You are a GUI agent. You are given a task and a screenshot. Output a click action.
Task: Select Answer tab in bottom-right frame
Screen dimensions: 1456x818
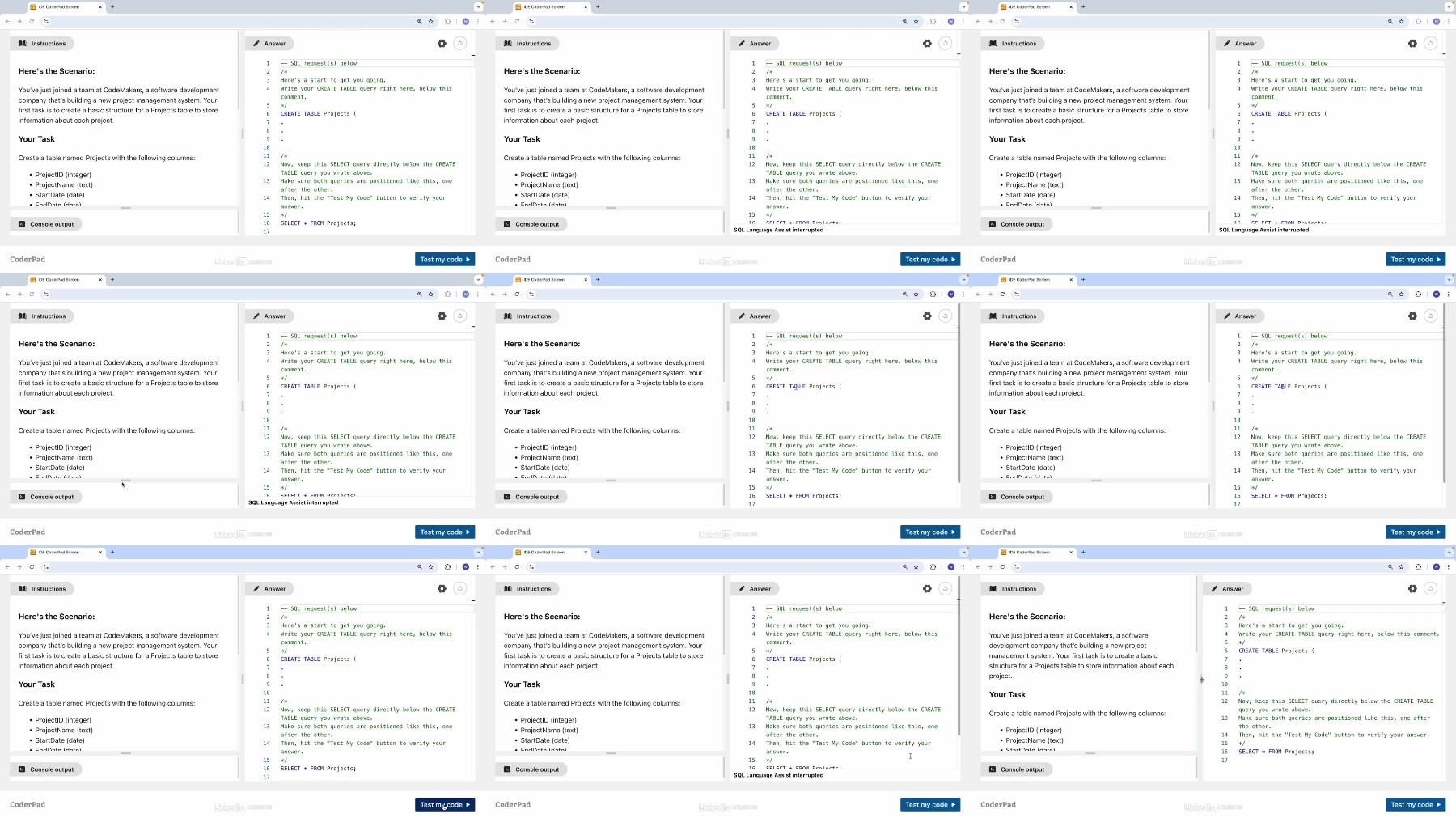coord(1227,589)
